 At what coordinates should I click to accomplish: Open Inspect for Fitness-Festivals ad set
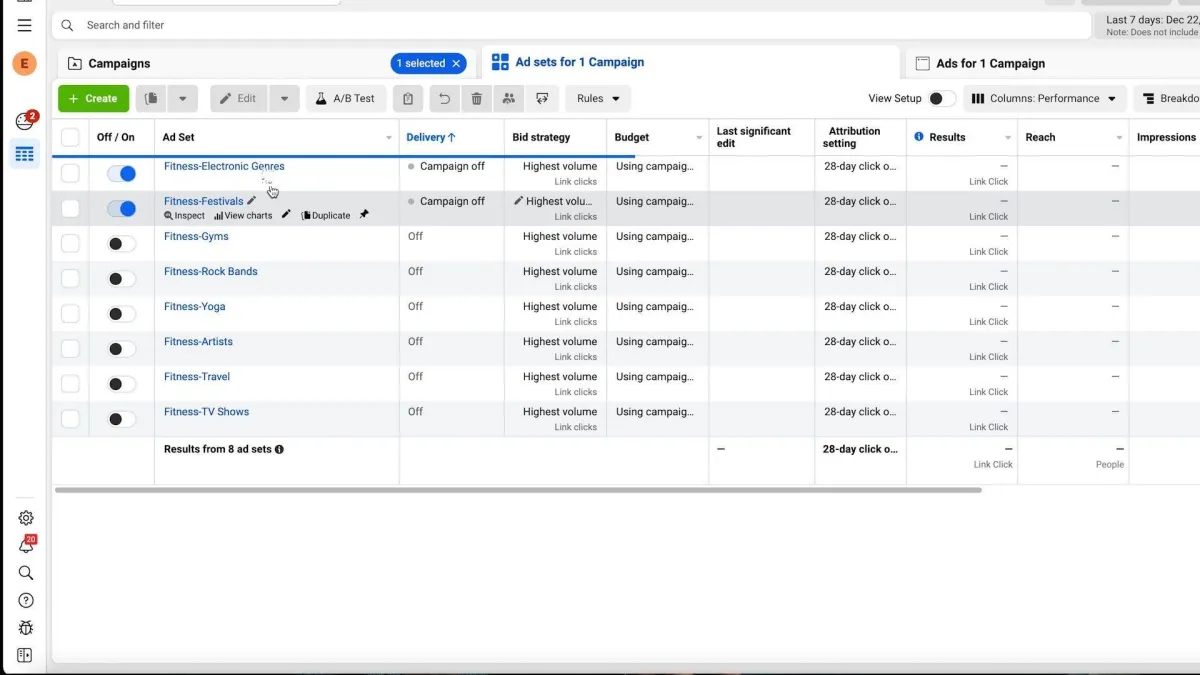185,216
